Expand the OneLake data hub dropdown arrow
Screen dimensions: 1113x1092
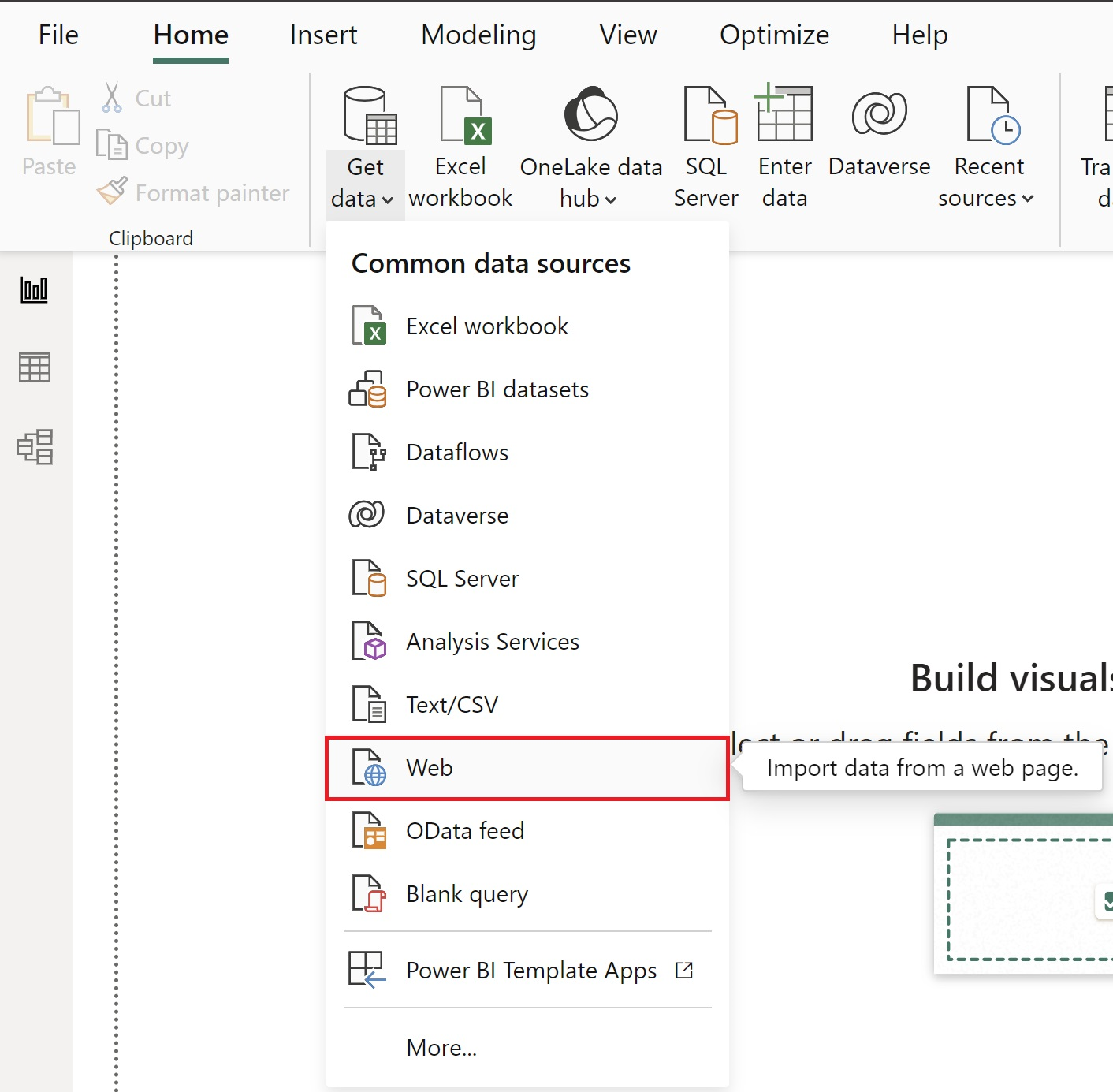click(610, 199)
